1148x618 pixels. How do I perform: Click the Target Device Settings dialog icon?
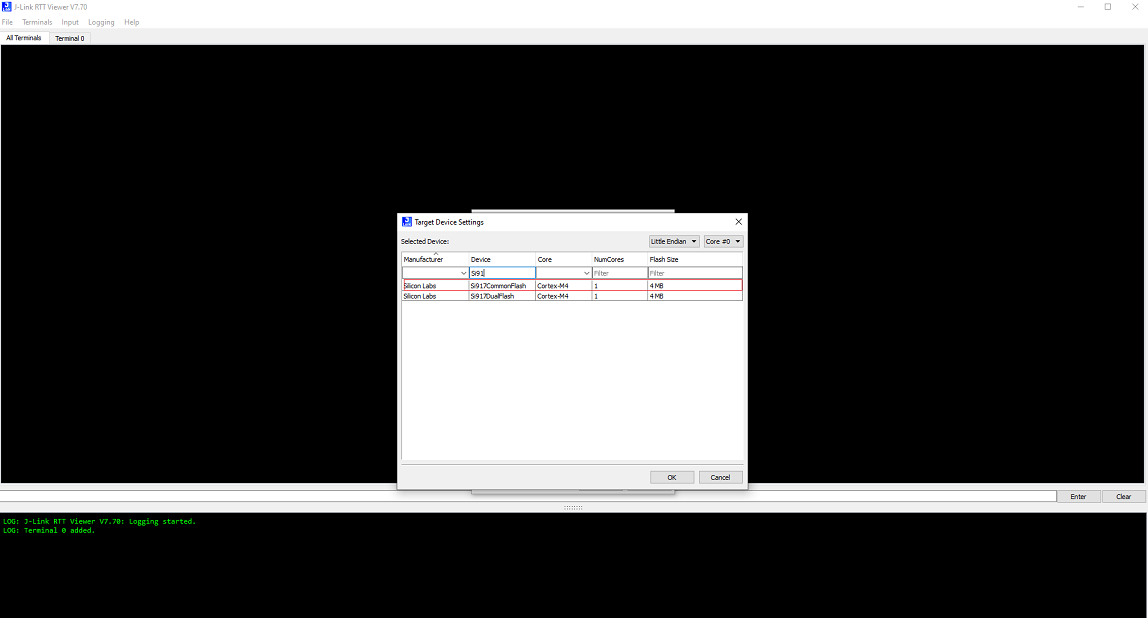click(x=406, y=222)
